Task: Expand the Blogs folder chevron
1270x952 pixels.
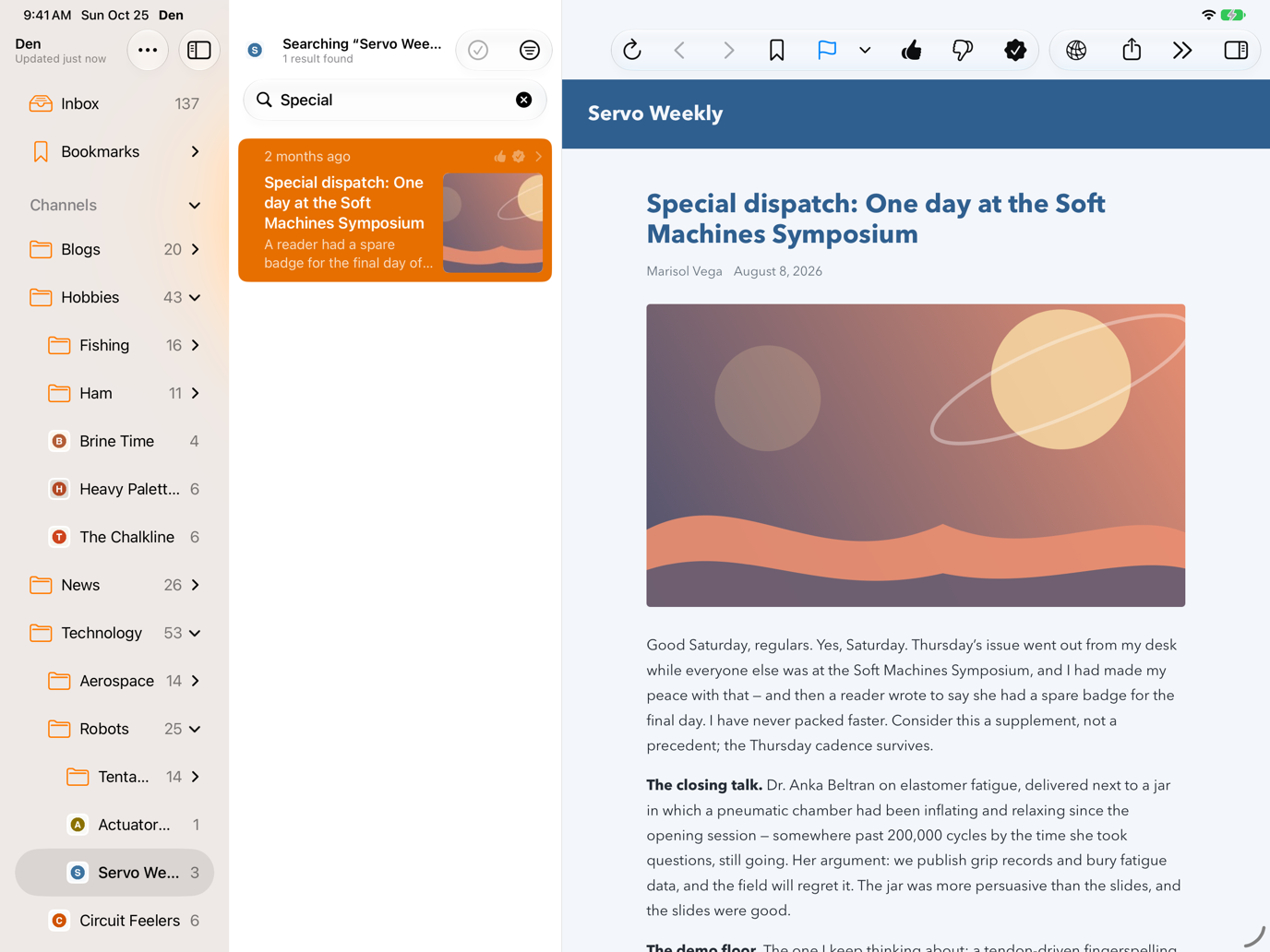Action: click(195, 249)
